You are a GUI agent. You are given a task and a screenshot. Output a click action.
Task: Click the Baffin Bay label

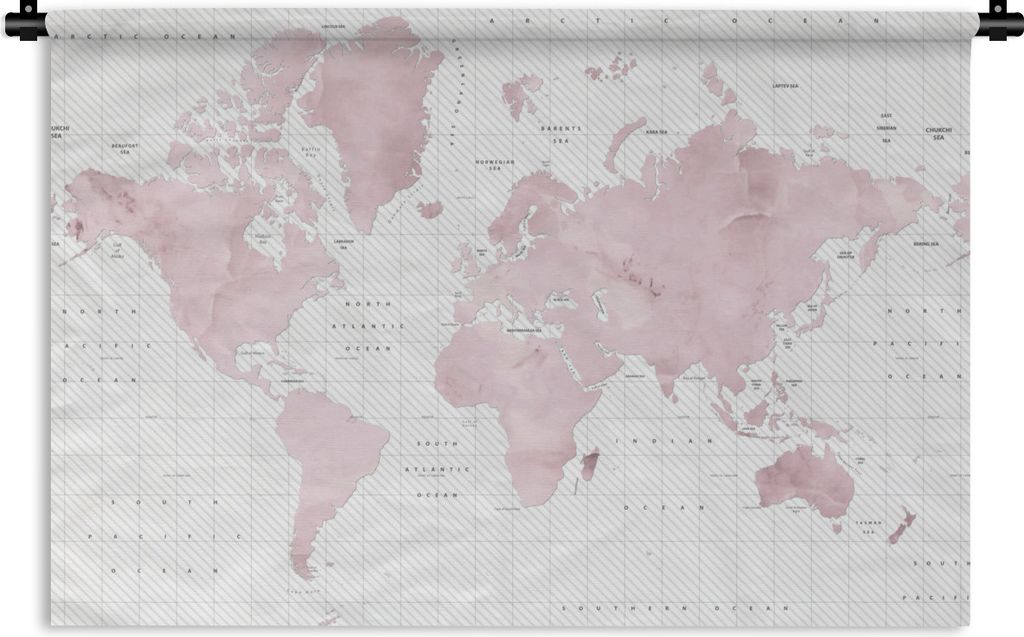[311, 152]
